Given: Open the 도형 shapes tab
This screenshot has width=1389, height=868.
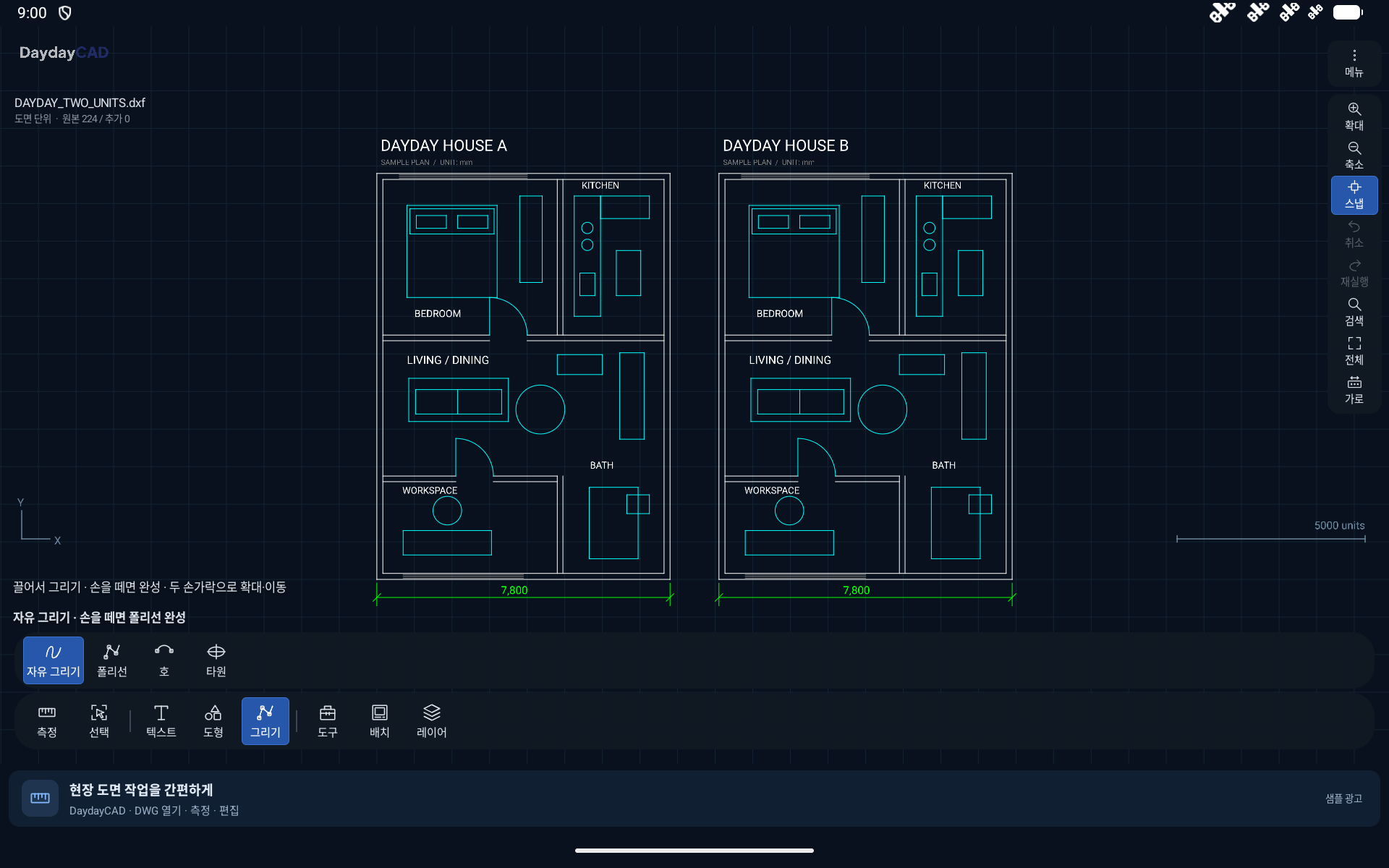Looking at the screenshot, I should [x=213, y=721].
